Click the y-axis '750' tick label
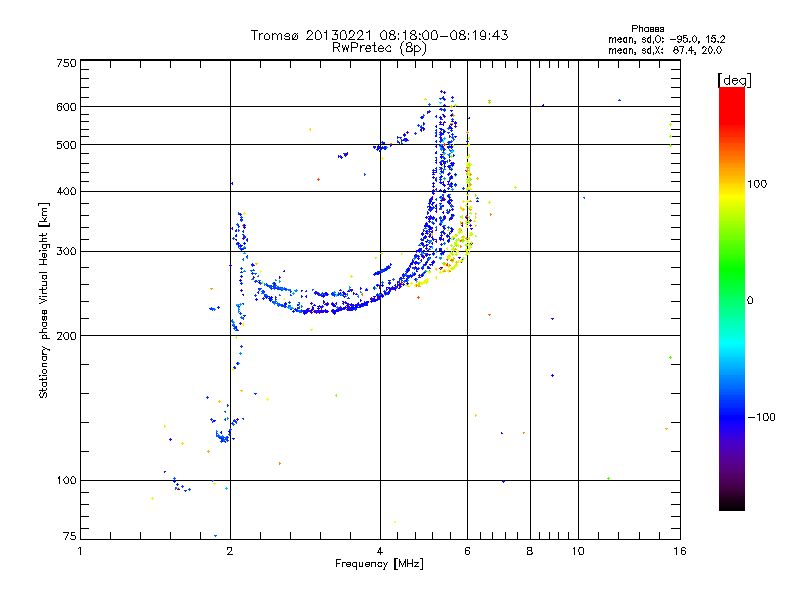This screenshot has width=800, height=600. tap(66, 63)
